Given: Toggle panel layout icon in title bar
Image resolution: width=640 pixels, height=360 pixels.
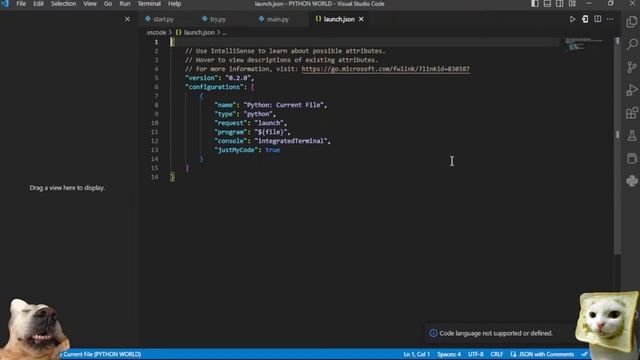Looking at the screenshot, I should 547,4.
